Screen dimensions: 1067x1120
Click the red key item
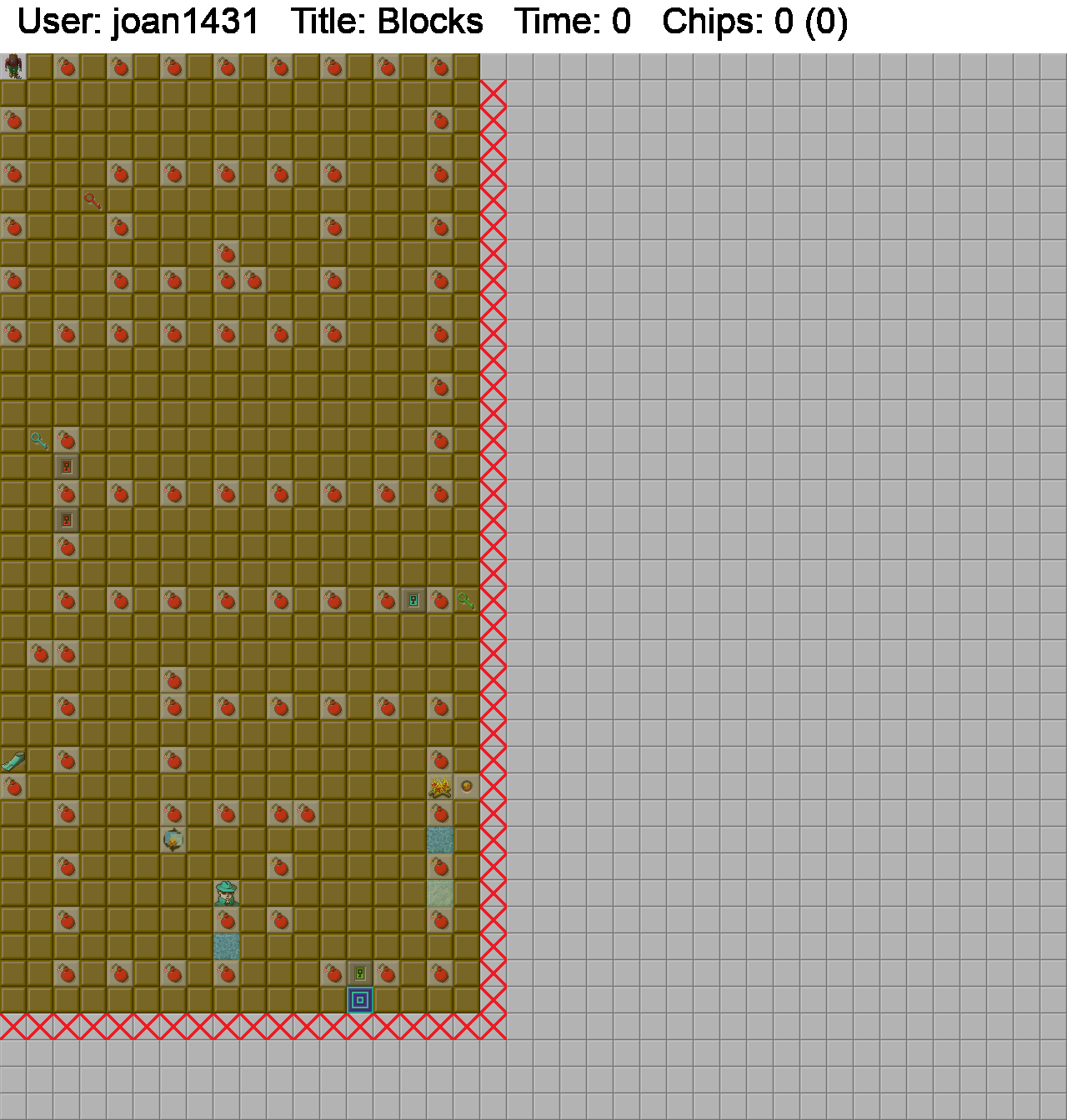tap(93, 200)
